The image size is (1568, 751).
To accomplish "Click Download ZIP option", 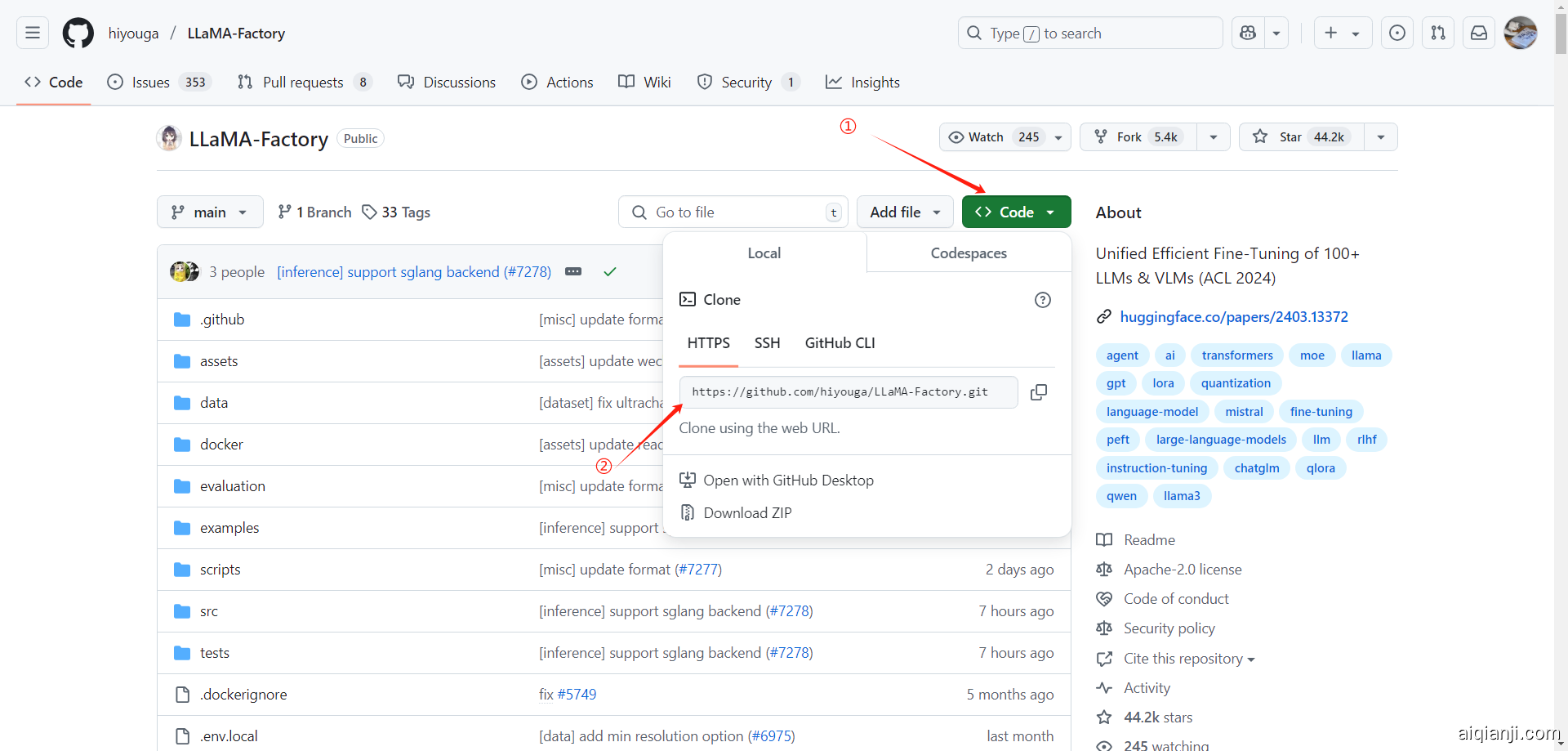I will 747,513.
